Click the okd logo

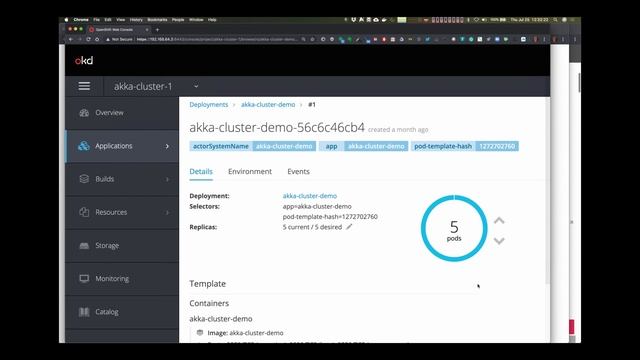pos(84,60)
